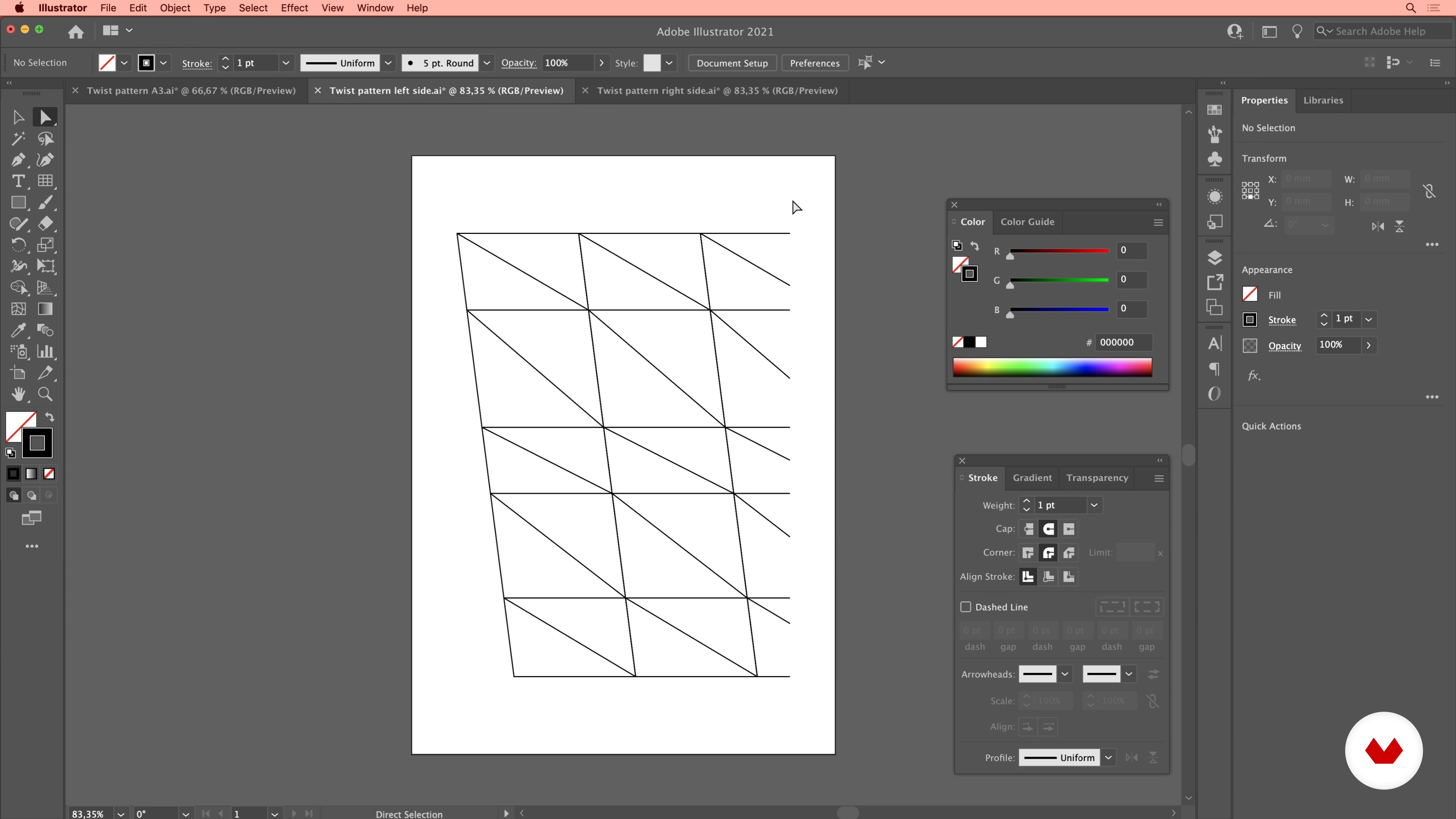Toggle constrain width and height proportions
The image size is (1456, 819).
1429,191
